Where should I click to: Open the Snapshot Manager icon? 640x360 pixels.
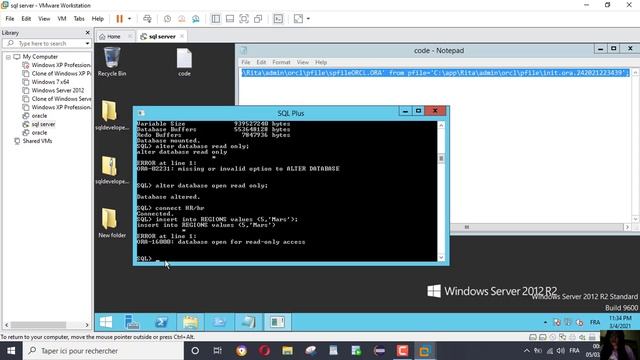[196, 19]
